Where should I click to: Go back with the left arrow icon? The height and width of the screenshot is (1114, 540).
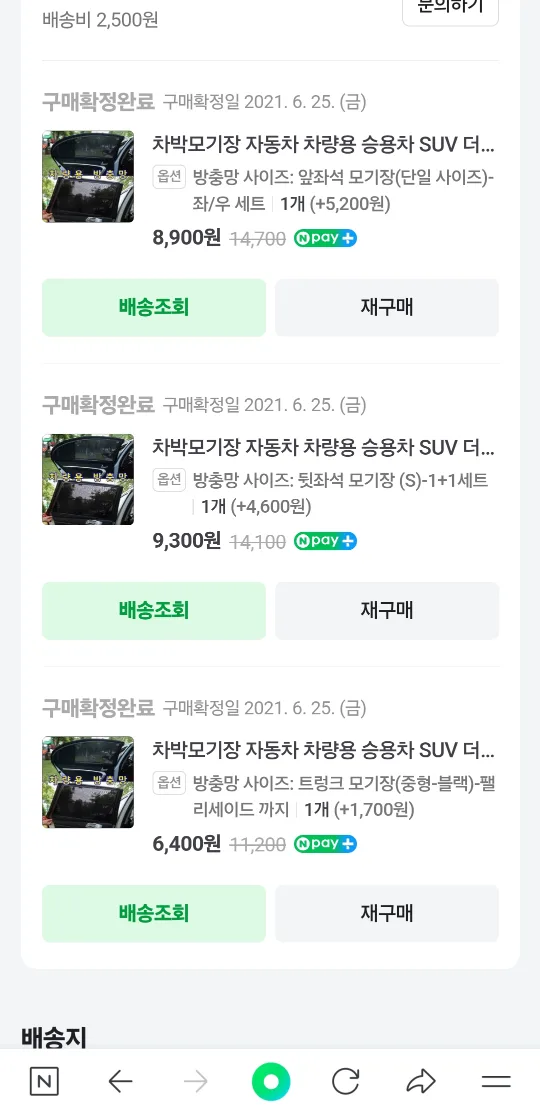click(120, 1082)
